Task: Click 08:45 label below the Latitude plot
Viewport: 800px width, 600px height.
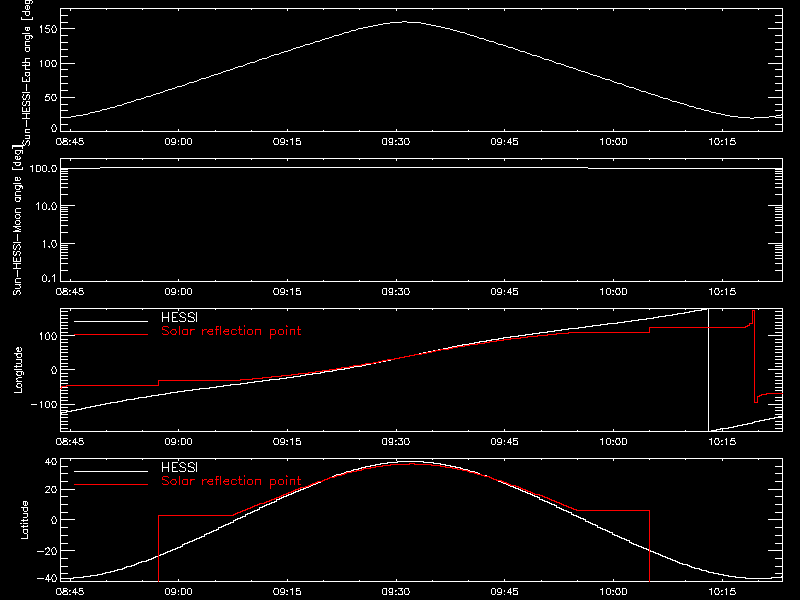Action: [x=70, y=592]
